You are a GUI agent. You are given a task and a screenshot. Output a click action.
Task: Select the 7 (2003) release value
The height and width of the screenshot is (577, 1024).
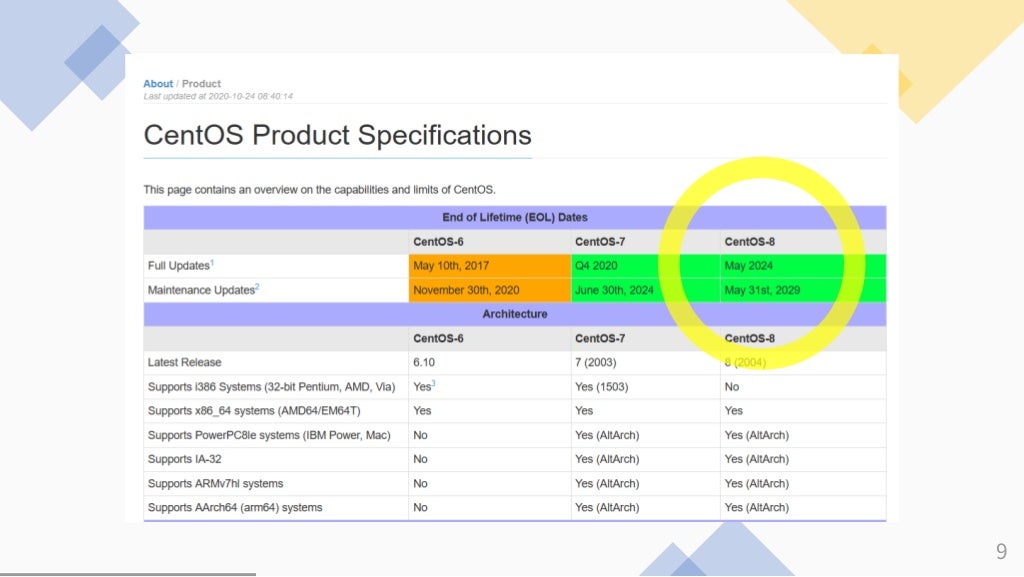pos(596,362)
